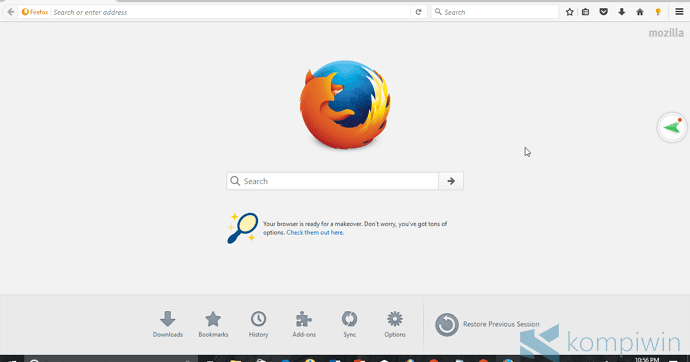Show bookmarks list icon in toolbar
The width and height of the screenshot is (690, 362).
point(585,12)
